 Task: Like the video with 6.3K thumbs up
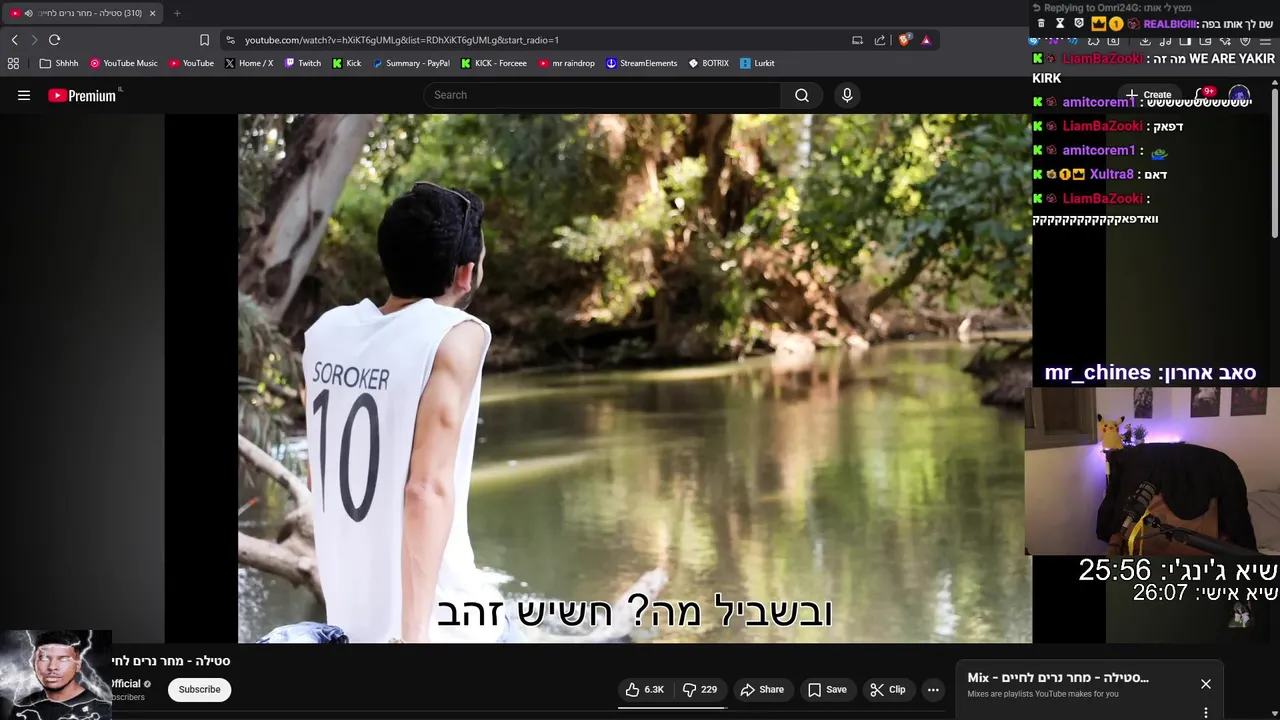pos(644,689)
